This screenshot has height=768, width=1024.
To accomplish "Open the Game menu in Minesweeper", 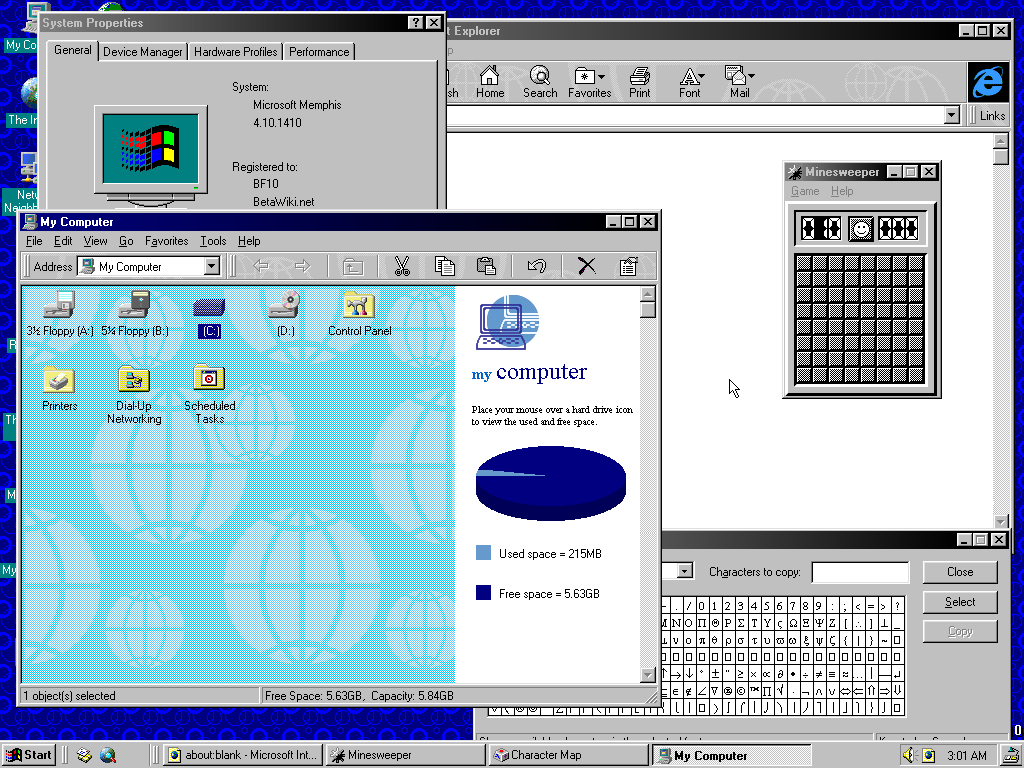I will 805,191.
